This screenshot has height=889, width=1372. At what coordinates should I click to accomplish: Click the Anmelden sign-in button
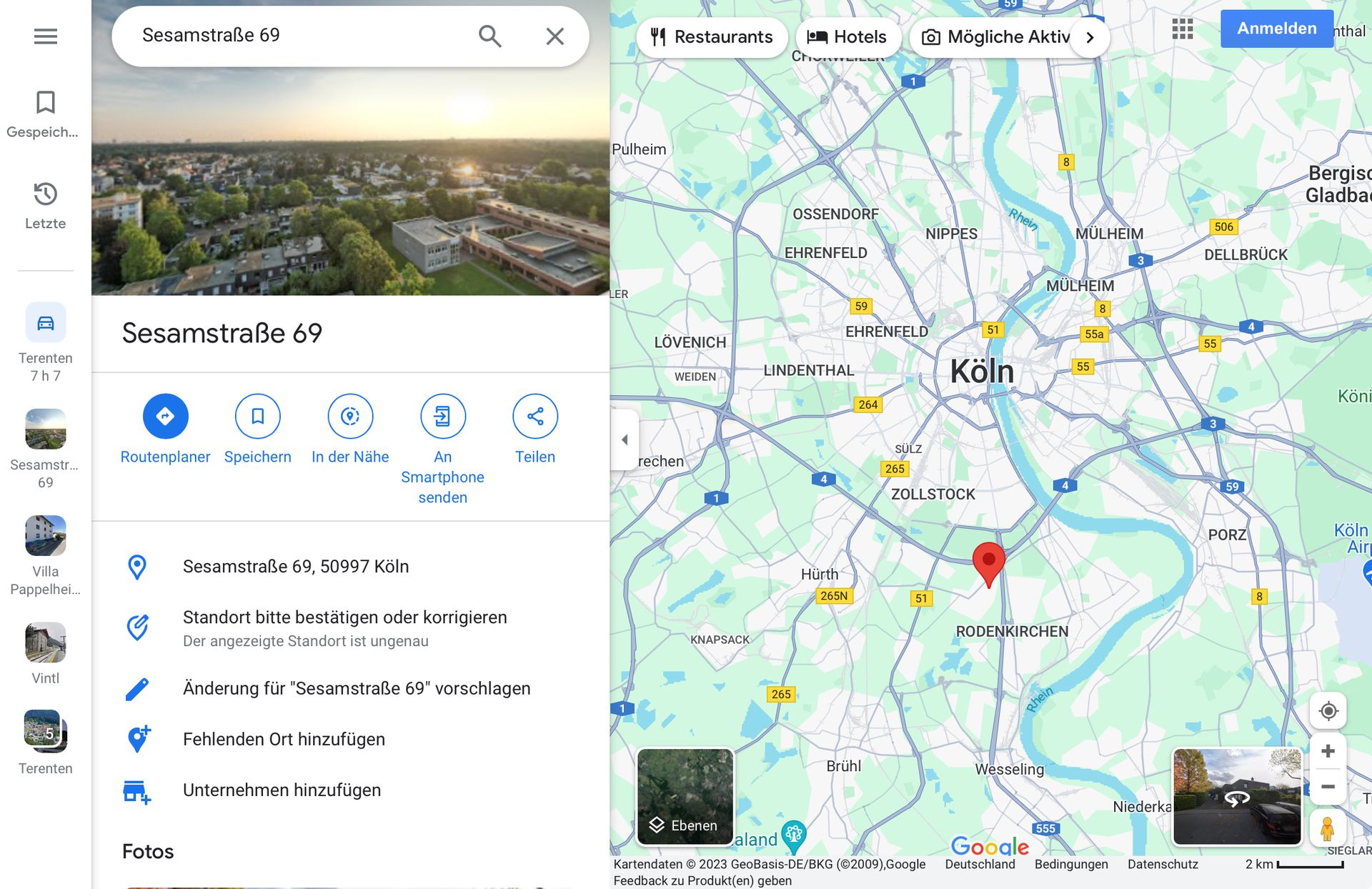1276,29
